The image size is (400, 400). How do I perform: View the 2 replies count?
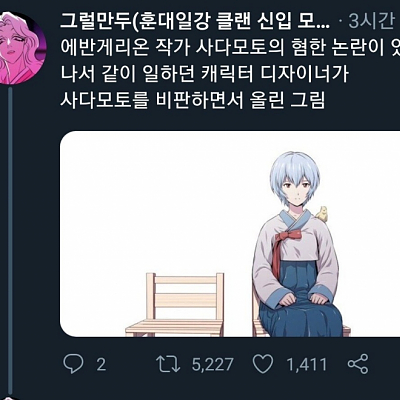[x=101, y=364]
